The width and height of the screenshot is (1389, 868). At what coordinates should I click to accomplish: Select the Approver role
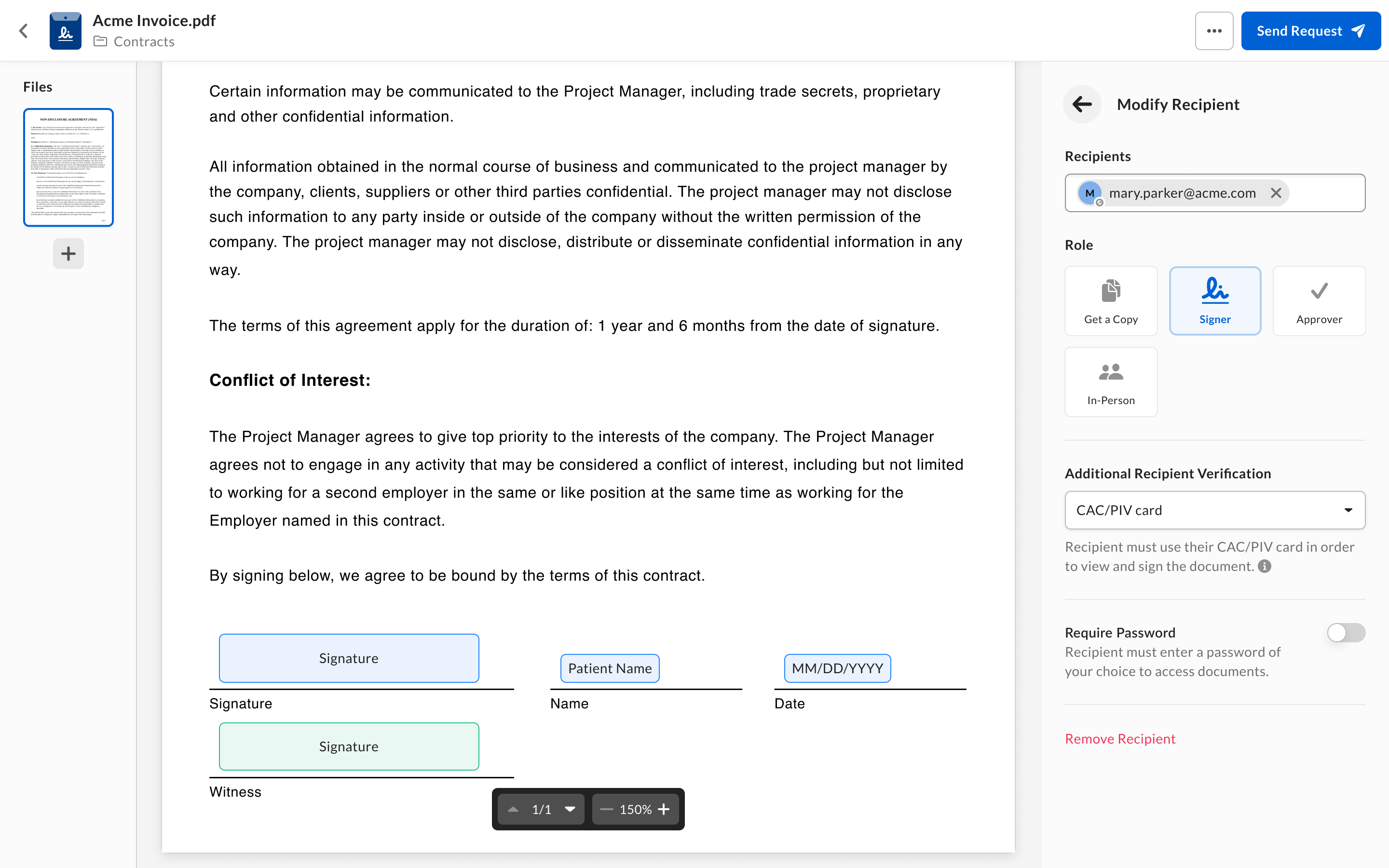1319,301
